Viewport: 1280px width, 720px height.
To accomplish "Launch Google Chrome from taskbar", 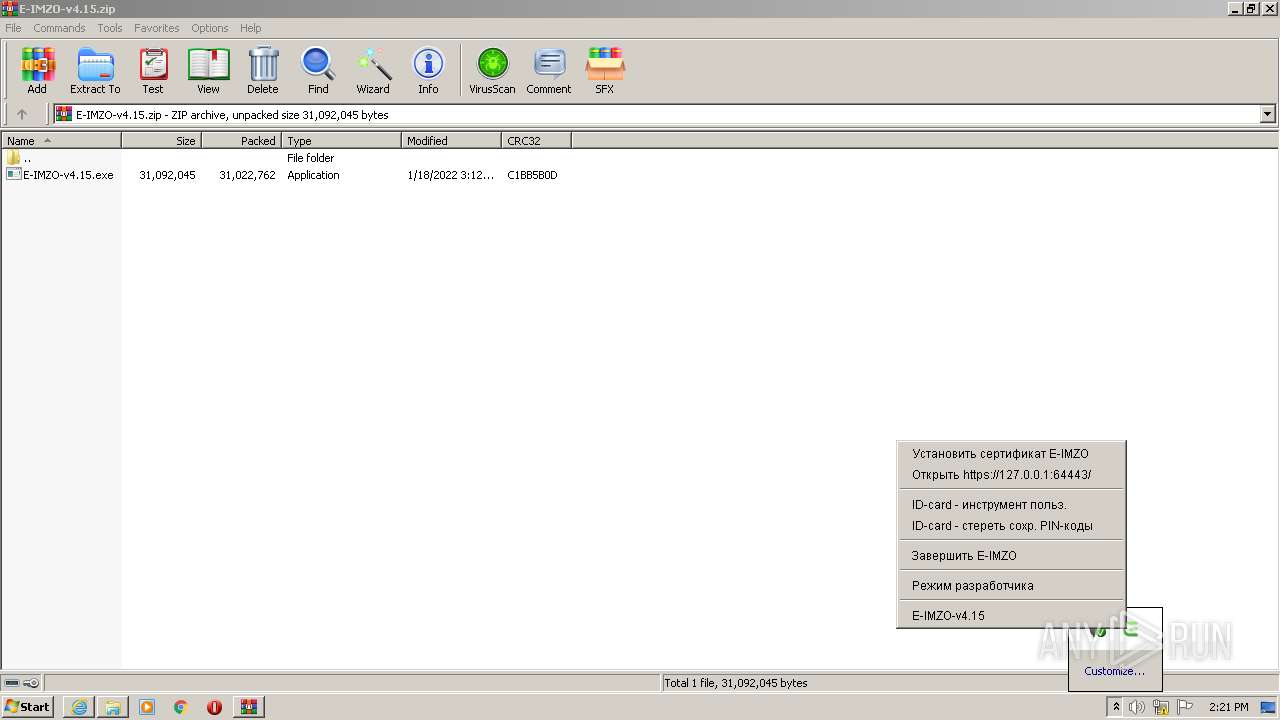I will tap(181, 707).
